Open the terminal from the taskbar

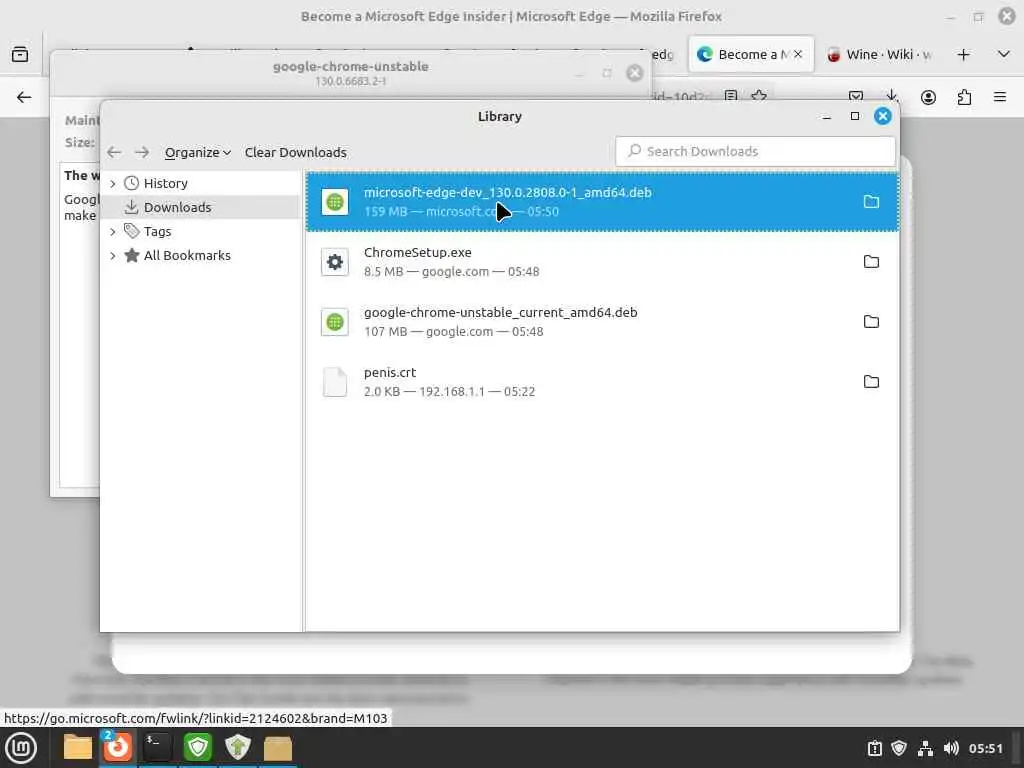(157, 748)
